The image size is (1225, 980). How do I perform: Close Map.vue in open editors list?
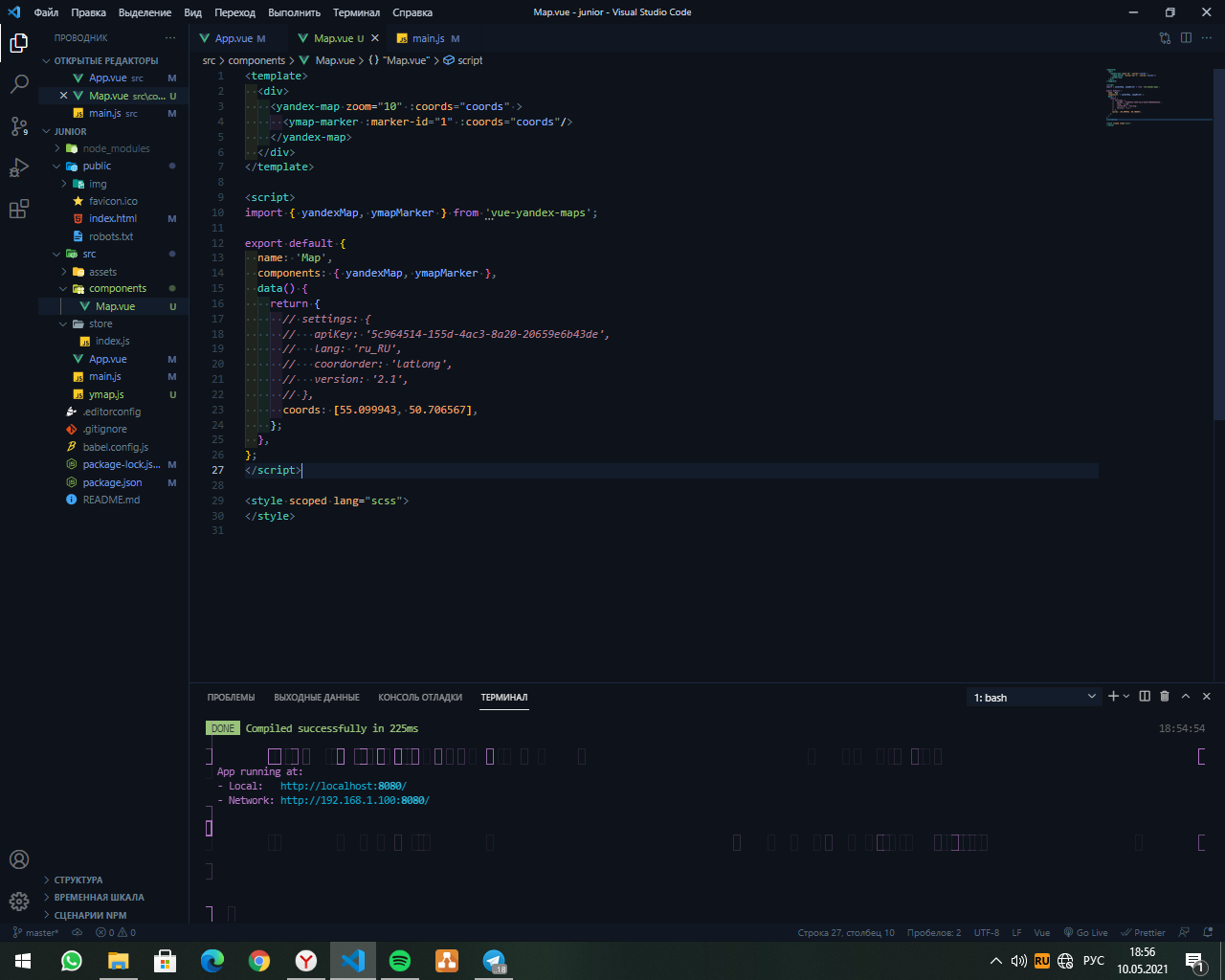(63, 96)
